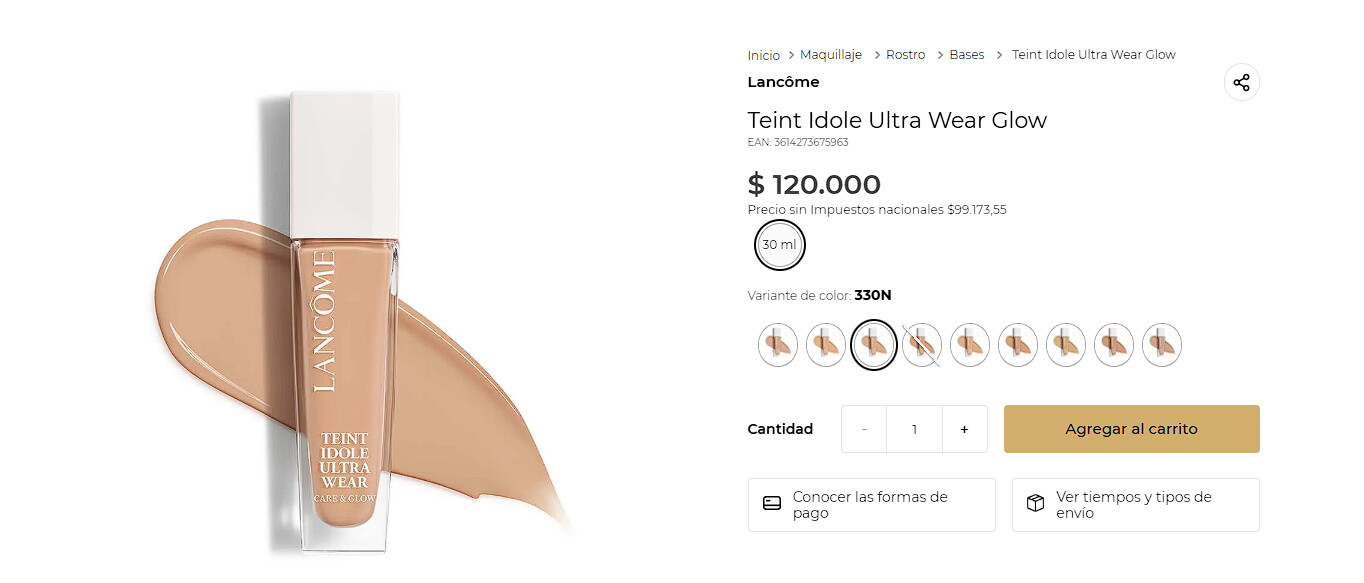Click the share icon button
Image resolution: width=1364 pixels, height=583 pixels.
pos(1241,83)
